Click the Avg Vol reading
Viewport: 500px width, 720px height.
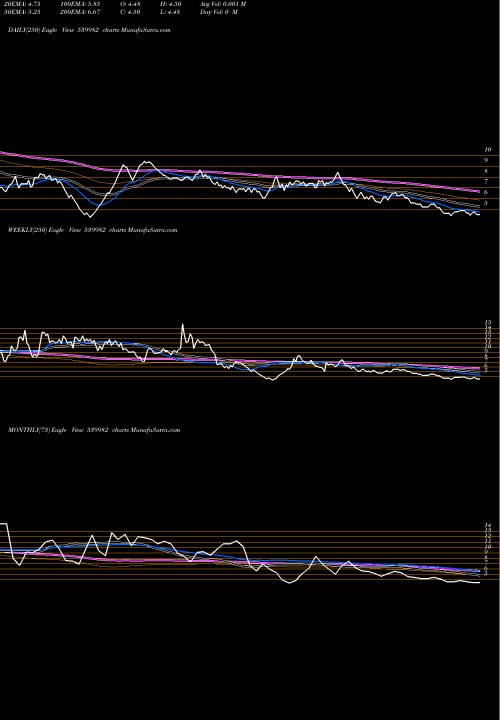(x=223, y=4)
